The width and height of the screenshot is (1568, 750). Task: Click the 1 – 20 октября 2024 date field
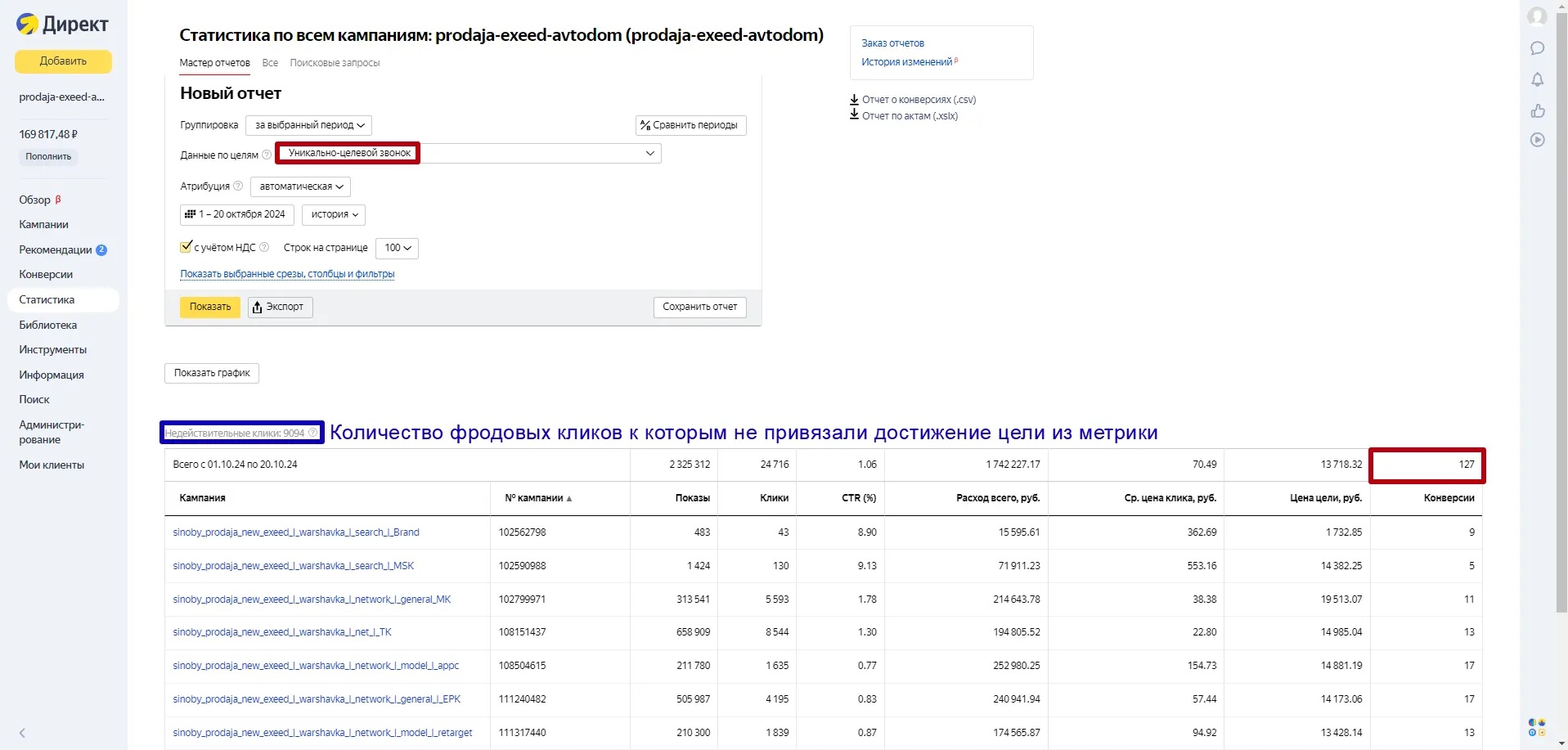pyautogui.click(x=236, y=214)
